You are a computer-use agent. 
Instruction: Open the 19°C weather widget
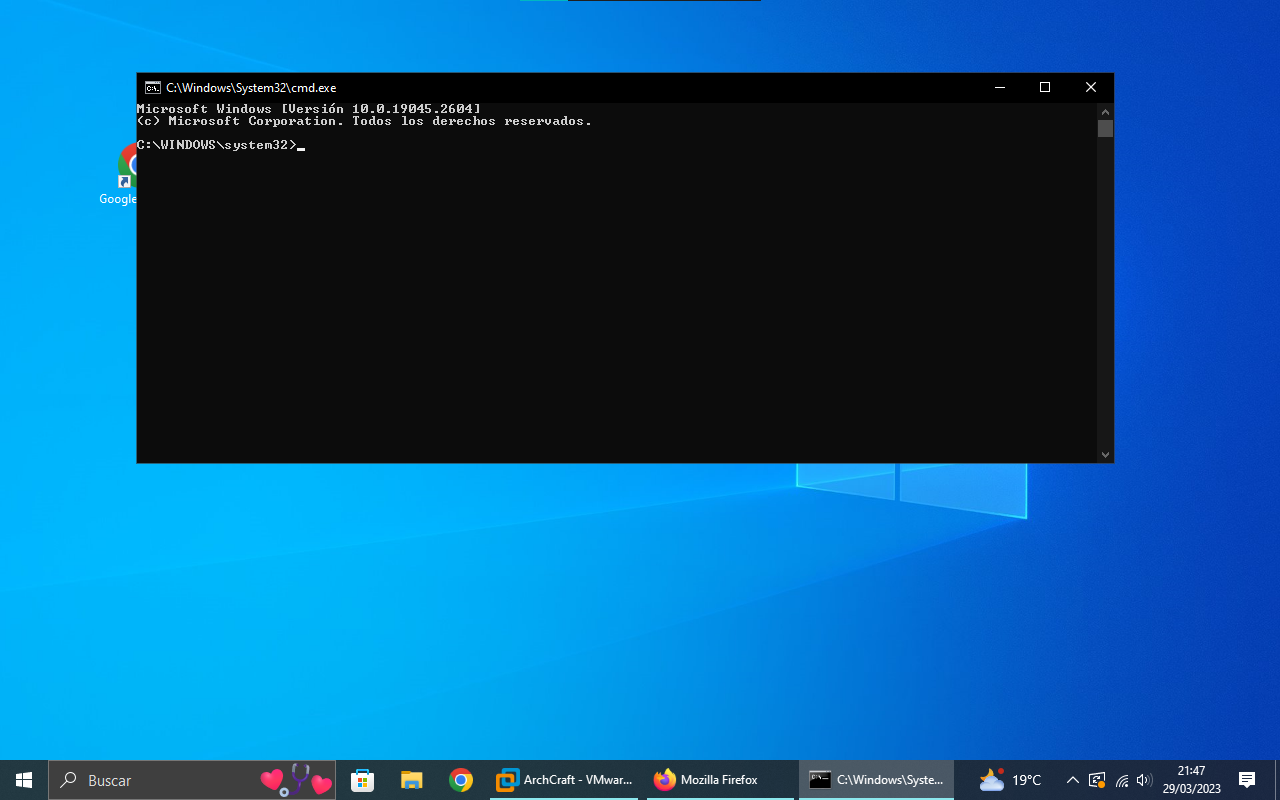pyautogui.click(x=1011, y=780)
